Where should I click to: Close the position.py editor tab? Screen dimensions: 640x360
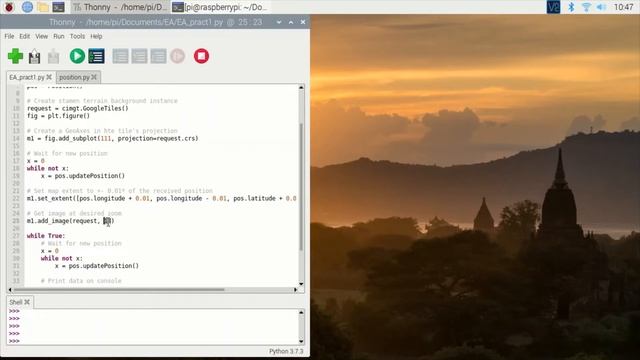click(x=94, y=77)
